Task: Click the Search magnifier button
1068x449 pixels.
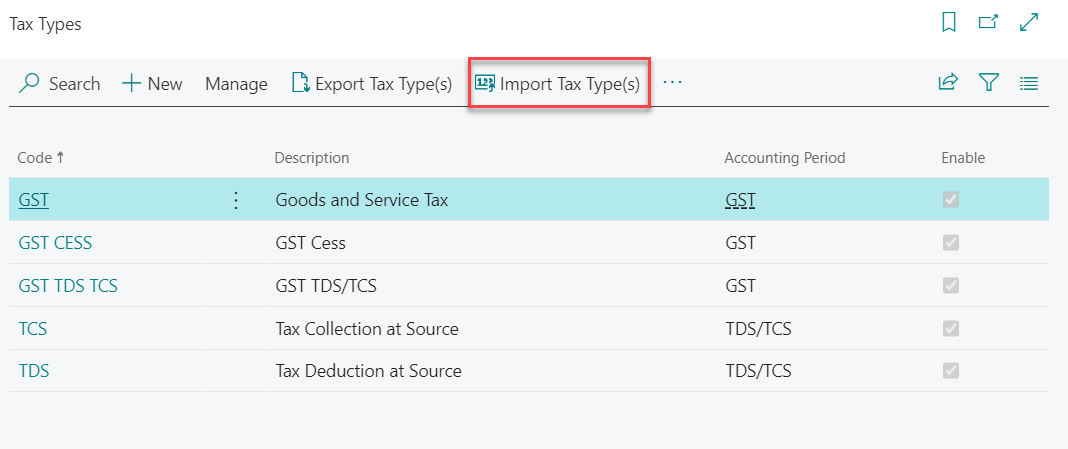Action: pyautogui.click(x=60, y=84)
